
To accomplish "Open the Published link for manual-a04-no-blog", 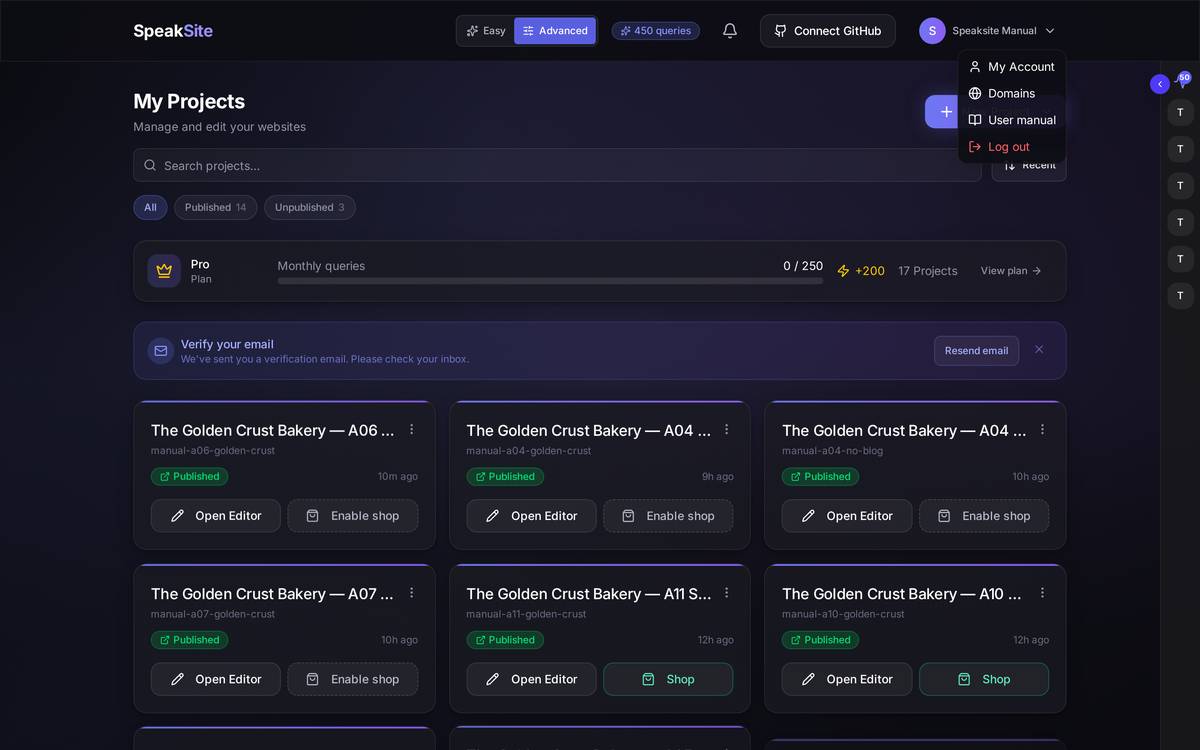I will 820,477.
